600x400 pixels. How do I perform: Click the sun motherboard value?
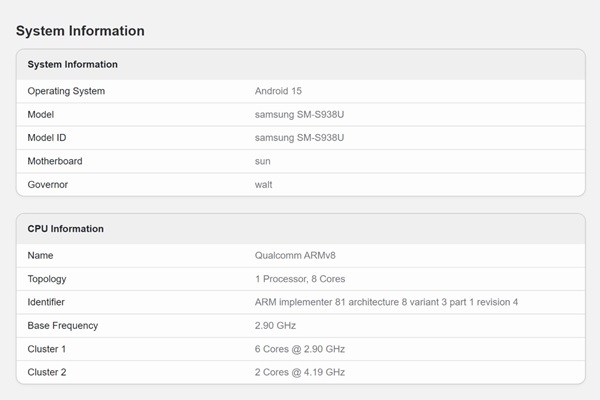[x=263, y=161]
